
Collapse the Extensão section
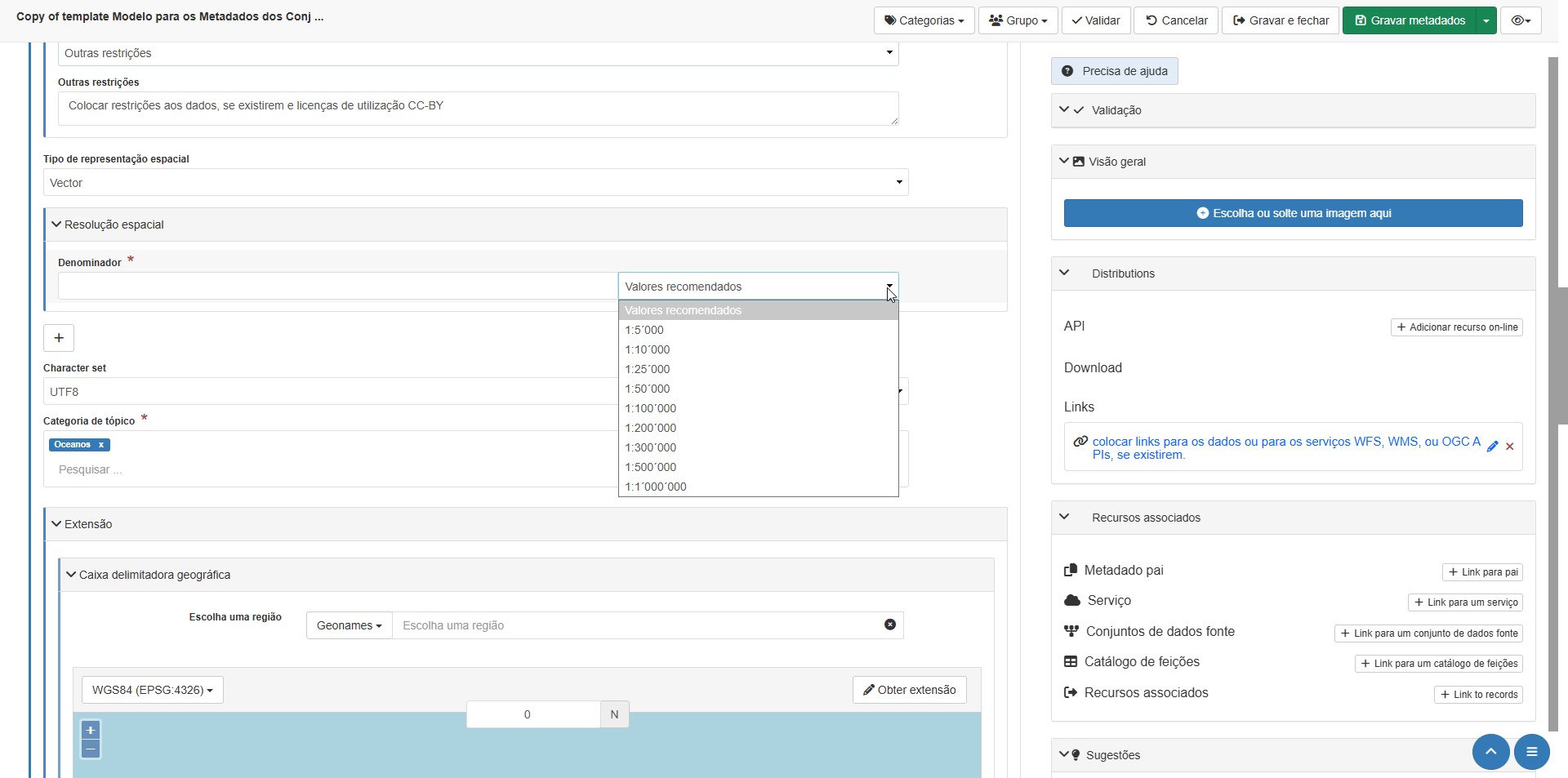[x=56, y=524]
